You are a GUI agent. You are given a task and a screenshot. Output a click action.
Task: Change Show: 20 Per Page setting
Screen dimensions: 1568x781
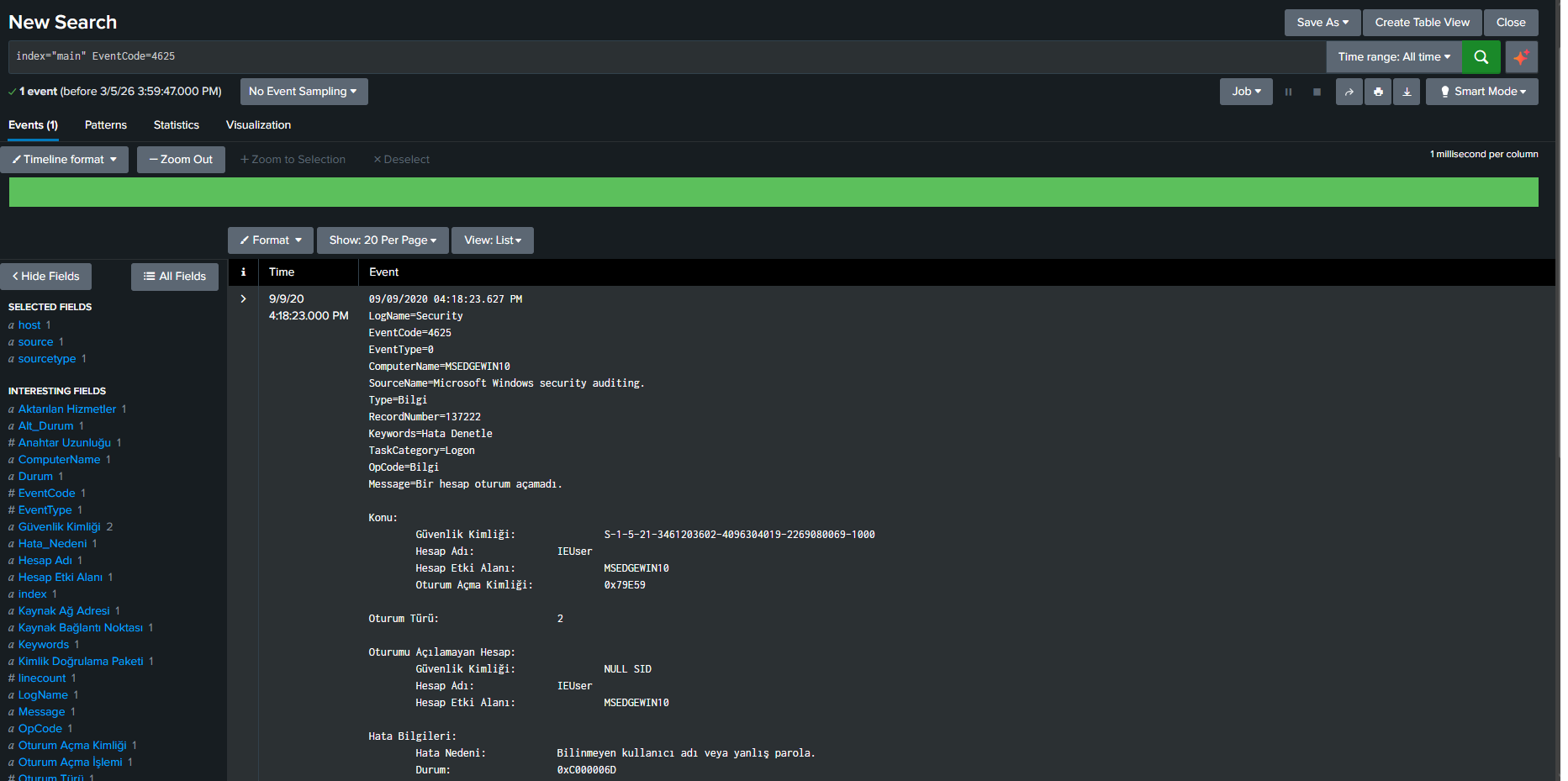[x=383, y=240]
